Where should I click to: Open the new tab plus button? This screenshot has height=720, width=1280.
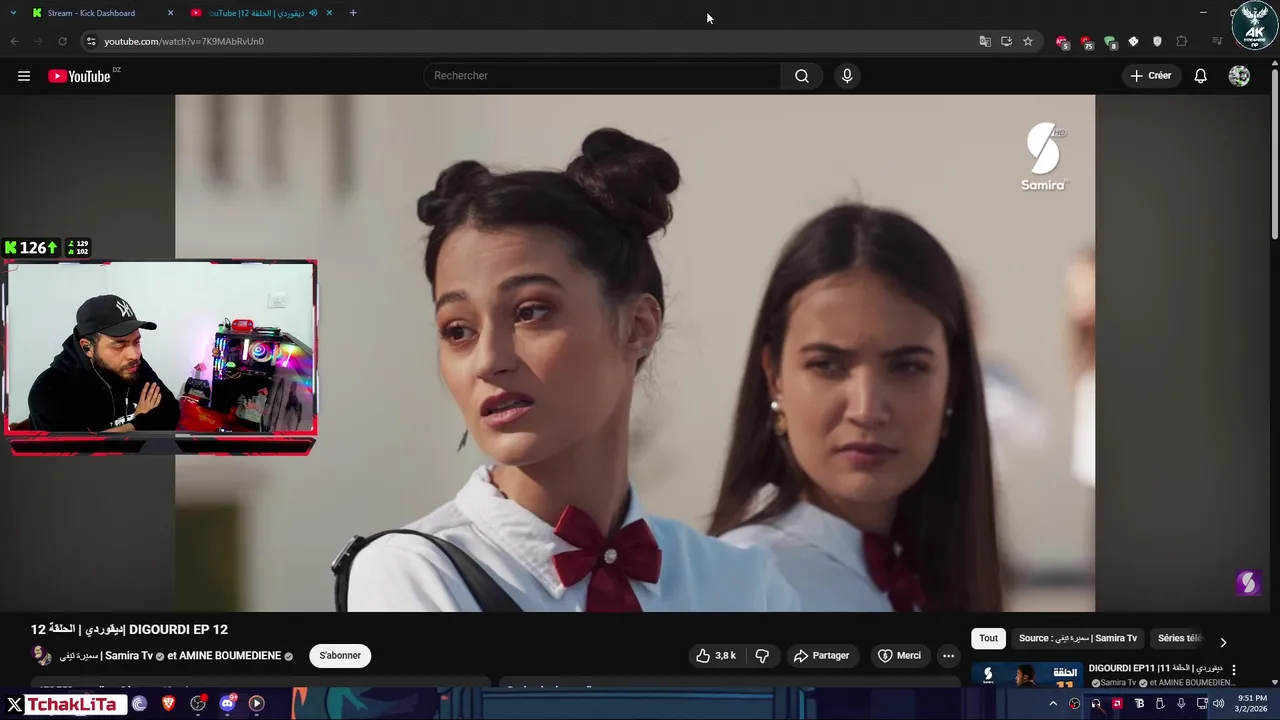tap(353, 13)
